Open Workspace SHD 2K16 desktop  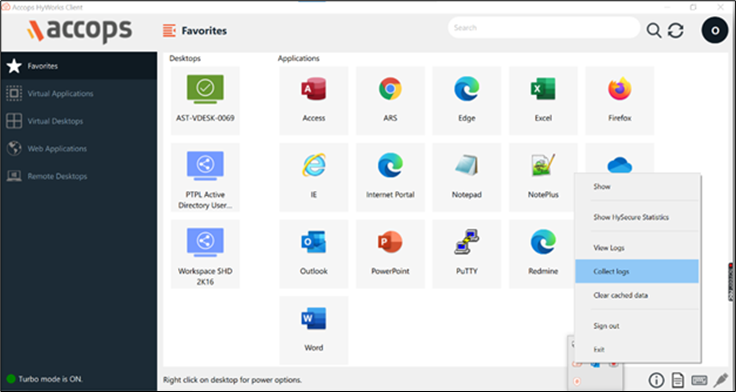205,254
